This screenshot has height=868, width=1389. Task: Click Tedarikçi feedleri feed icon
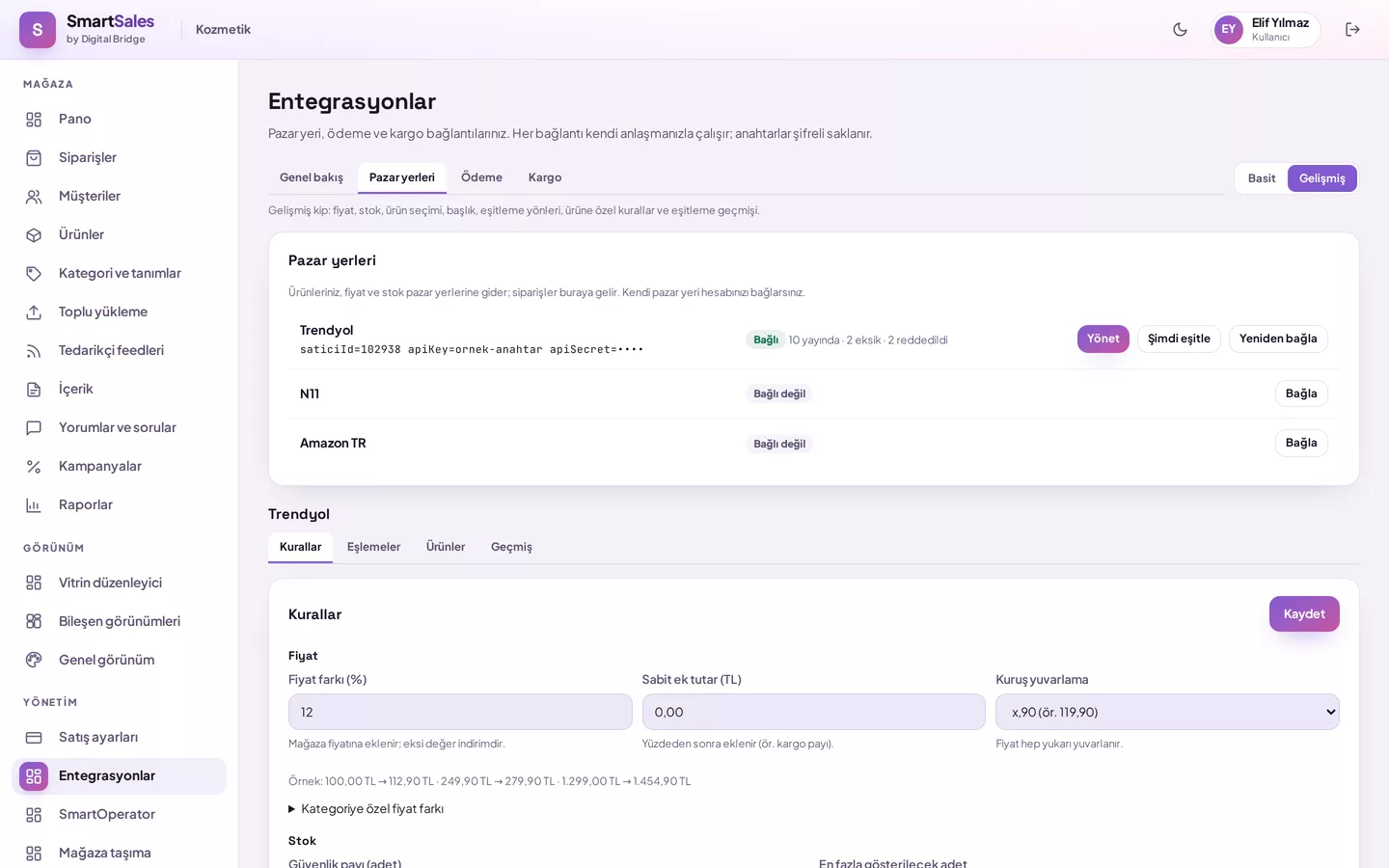pos(34,350)
